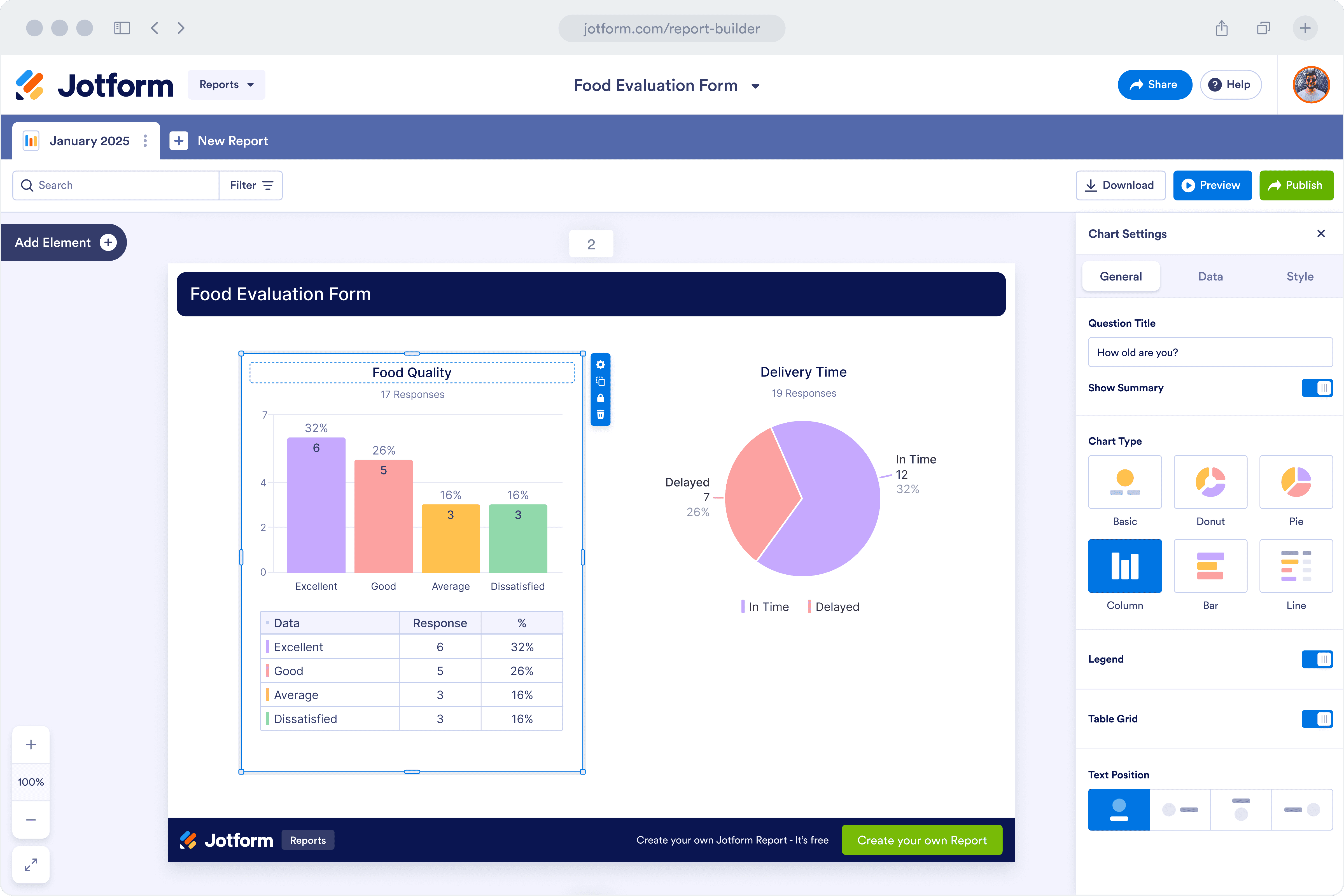Image resolution: width=1344 pixels, height=896 pixels.
Task: Open Help
Action: point(1230,85)
